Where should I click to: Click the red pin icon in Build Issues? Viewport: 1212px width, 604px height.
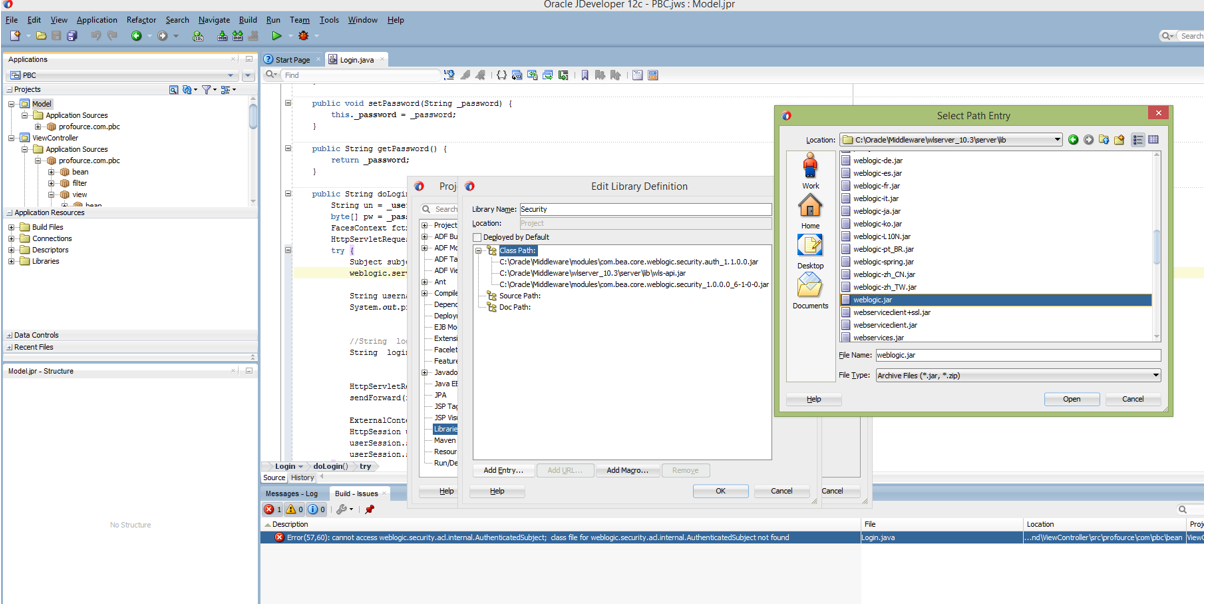(369, 510)
